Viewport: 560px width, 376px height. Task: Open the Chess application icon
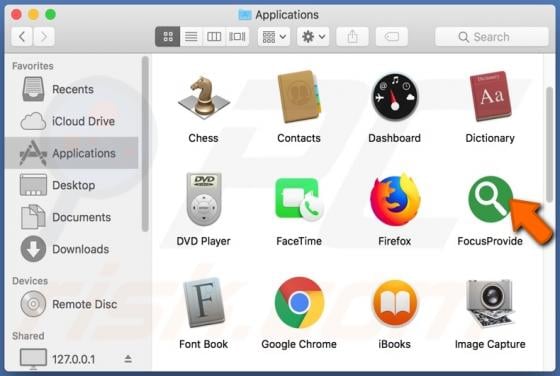coord(204,98)
